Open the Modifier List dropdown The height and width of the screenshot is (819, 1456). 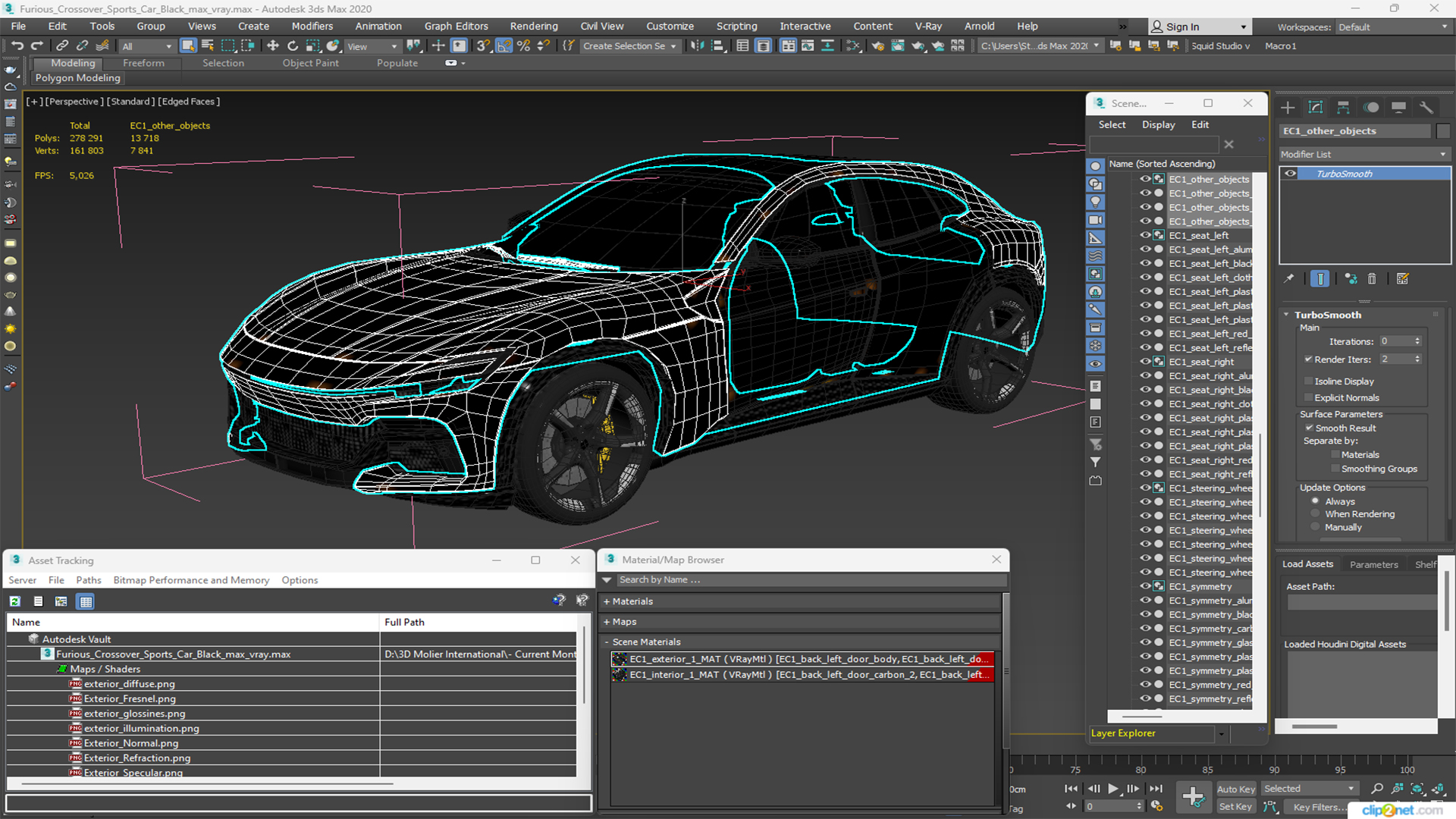pos(1364,154)
